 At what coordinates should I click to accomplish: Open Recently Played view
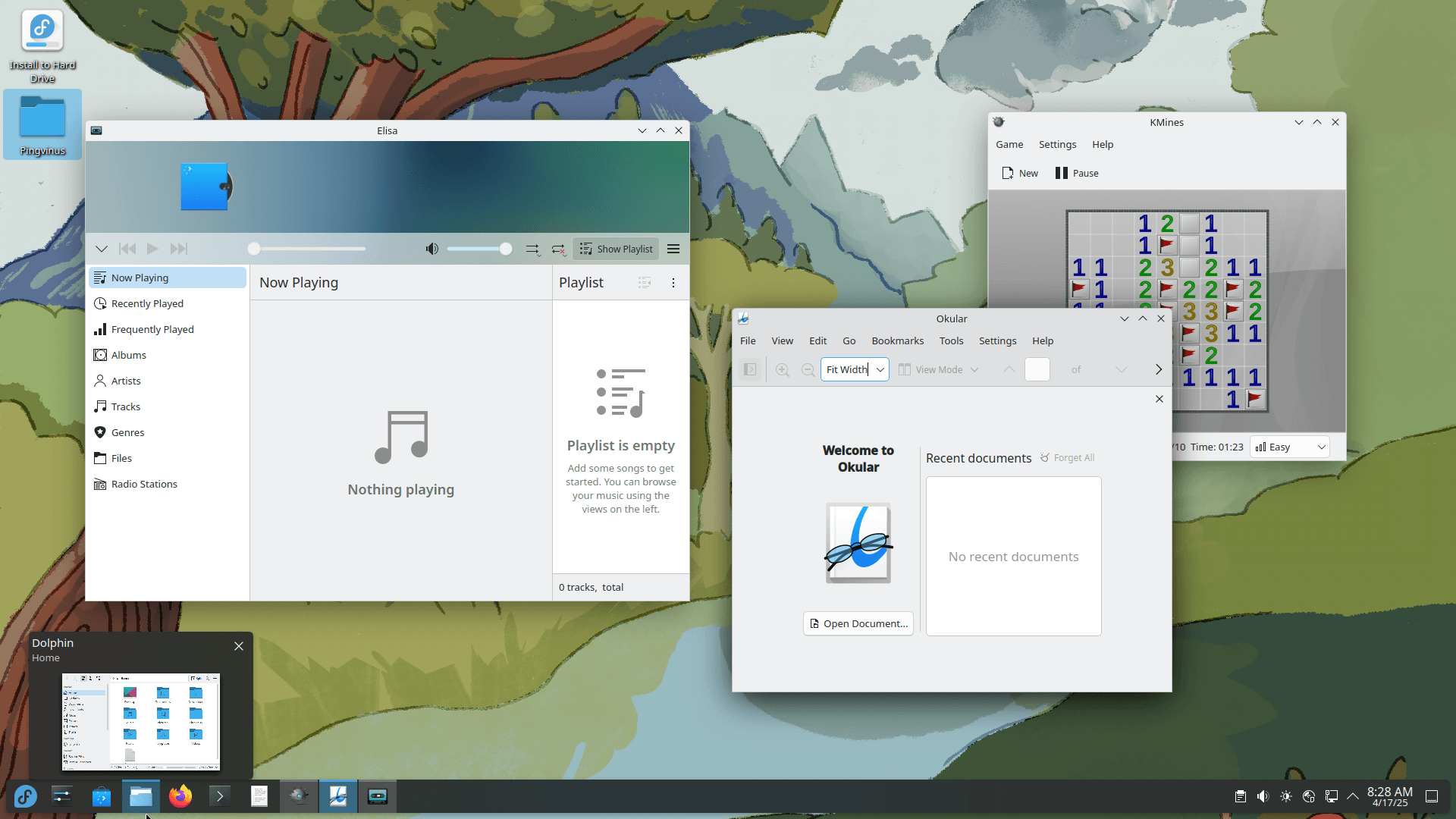pos(168,303)
